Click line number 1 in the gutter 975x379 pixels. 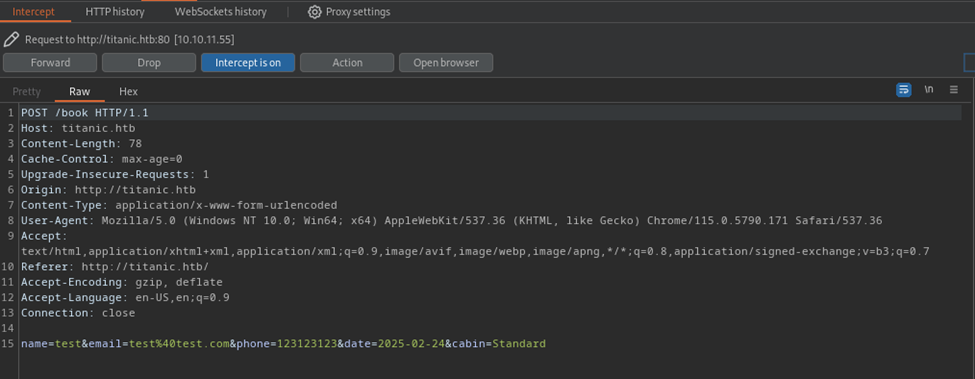(11, 113)
